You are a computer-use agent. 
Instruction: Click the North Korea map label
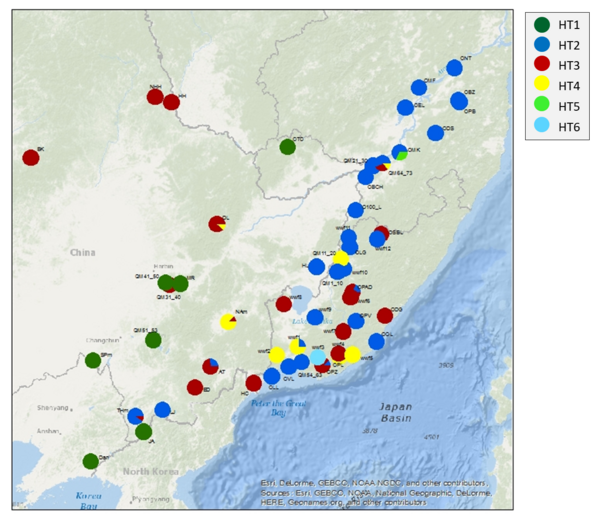click(x=148, y=471)
